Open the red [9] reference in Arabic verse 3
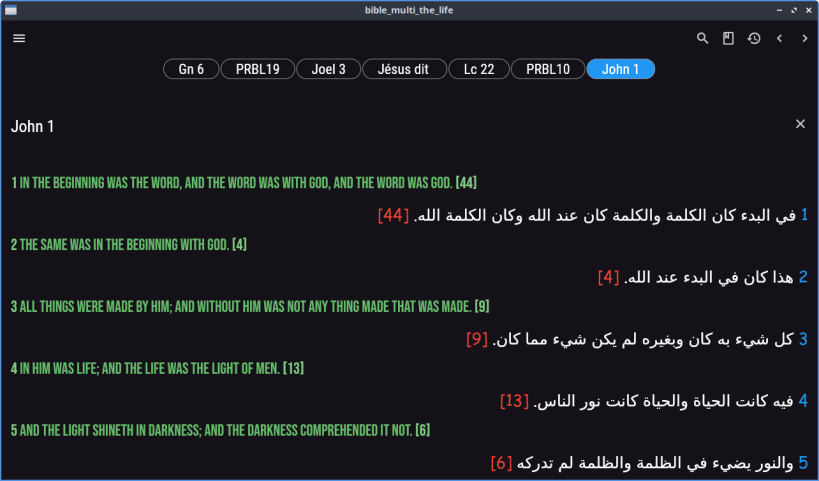Screen dimensions: 819x481 [477, 339]
